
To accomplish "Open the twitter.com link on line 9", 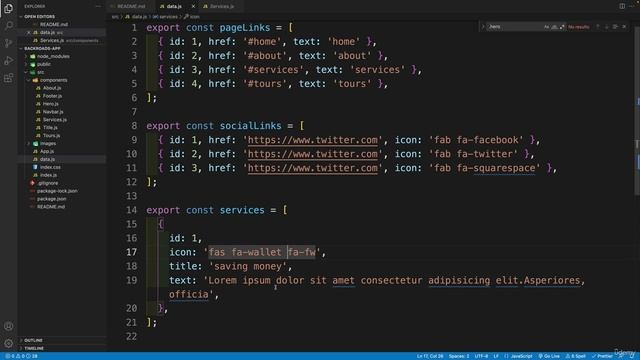I will [313, 140].
